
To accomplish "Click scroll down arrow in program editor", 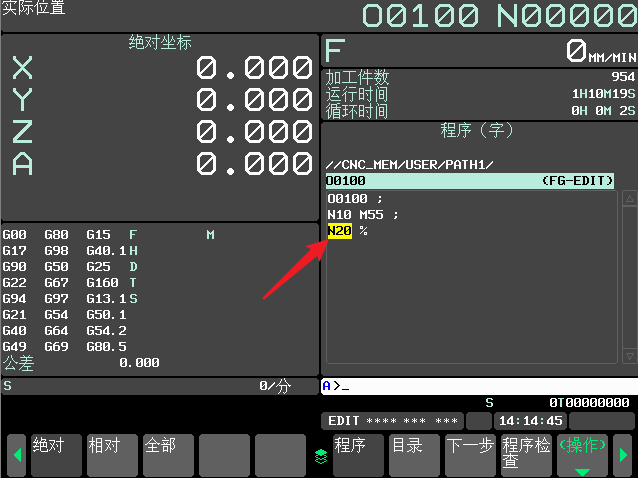I will pos(629,356).
